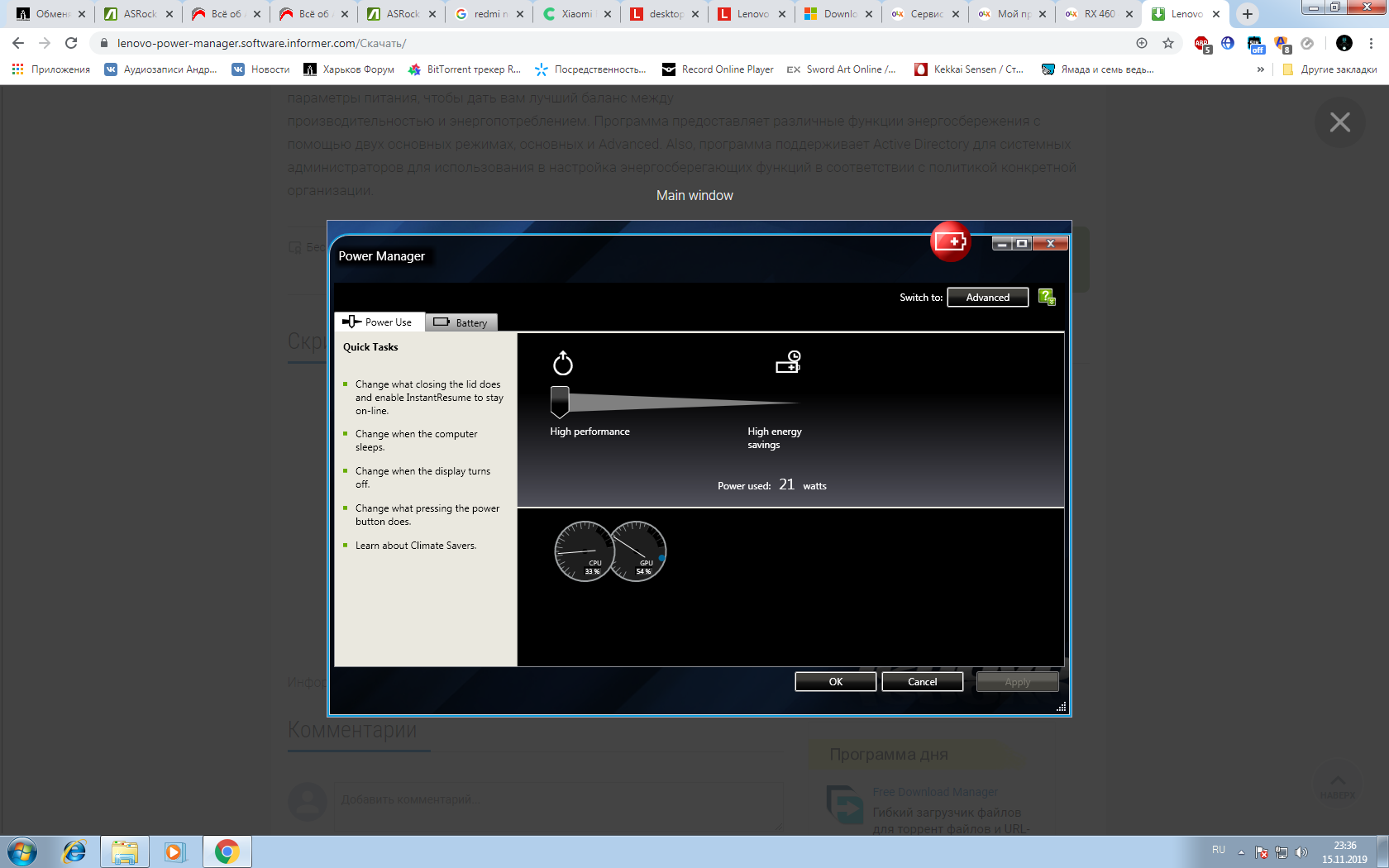Open the Приложения apps shortcut
Viewport: 1389px width, 868px height.
pyautogui.click(x=51, y=69)
